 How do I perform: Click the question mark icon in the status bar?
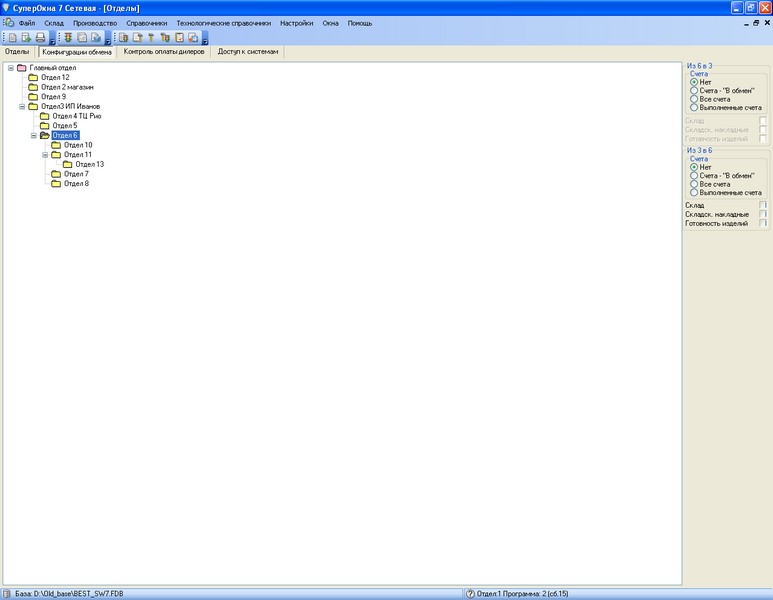470,594
